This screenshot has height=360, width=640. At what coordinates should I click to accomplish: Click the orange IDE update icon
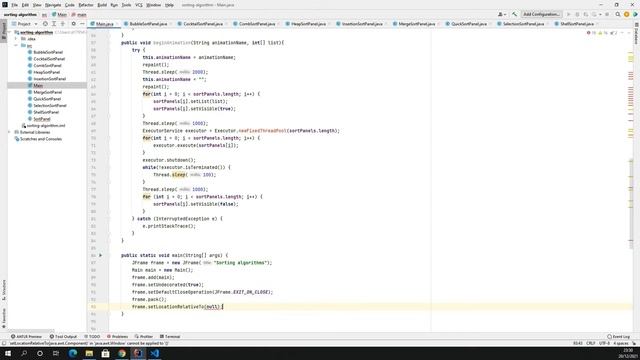coord(627,14)
